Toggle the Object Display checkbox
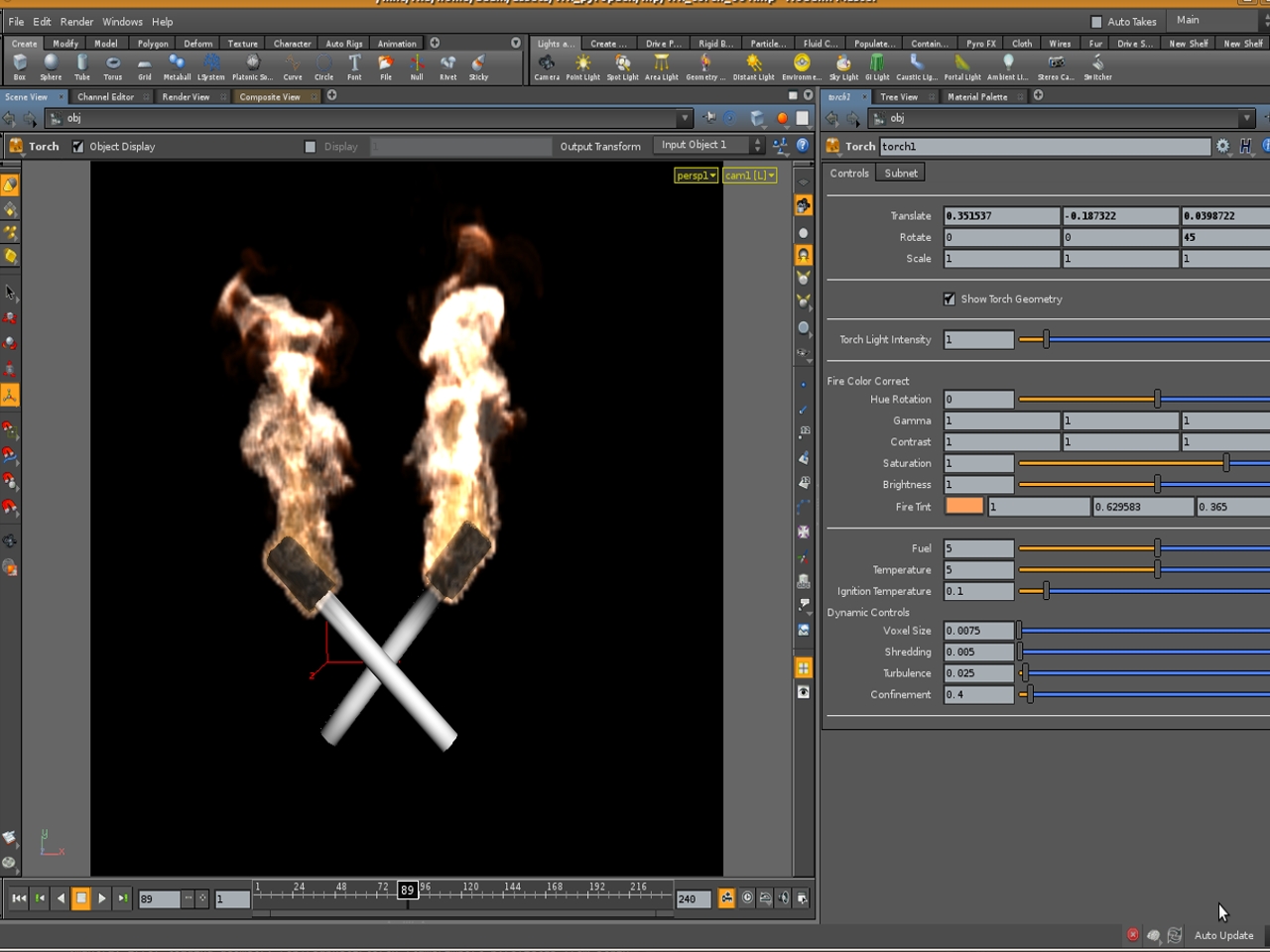 tap(78, 147)
